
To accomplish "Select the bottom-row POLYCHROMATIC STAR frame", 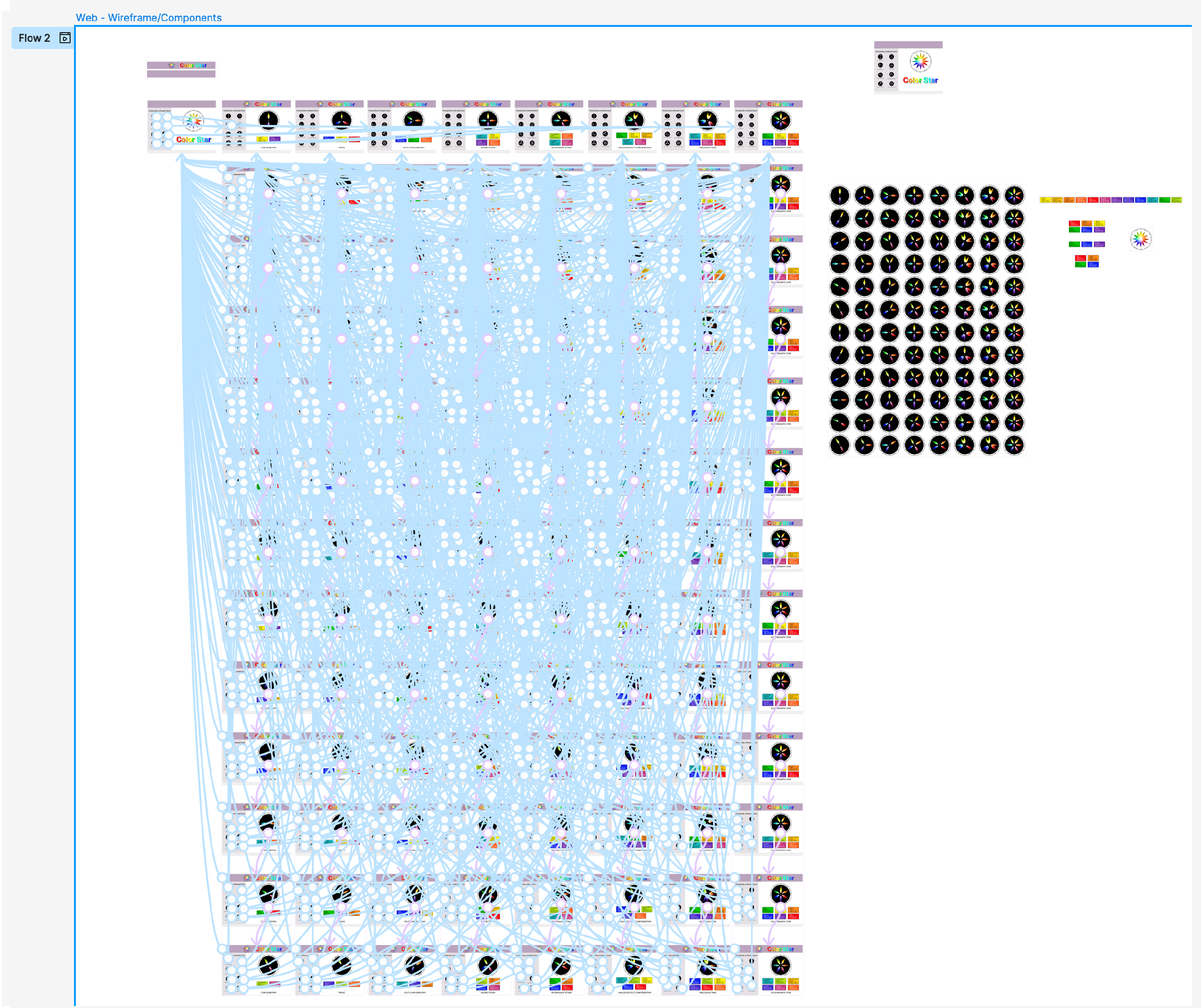I will tap(769, 971).
